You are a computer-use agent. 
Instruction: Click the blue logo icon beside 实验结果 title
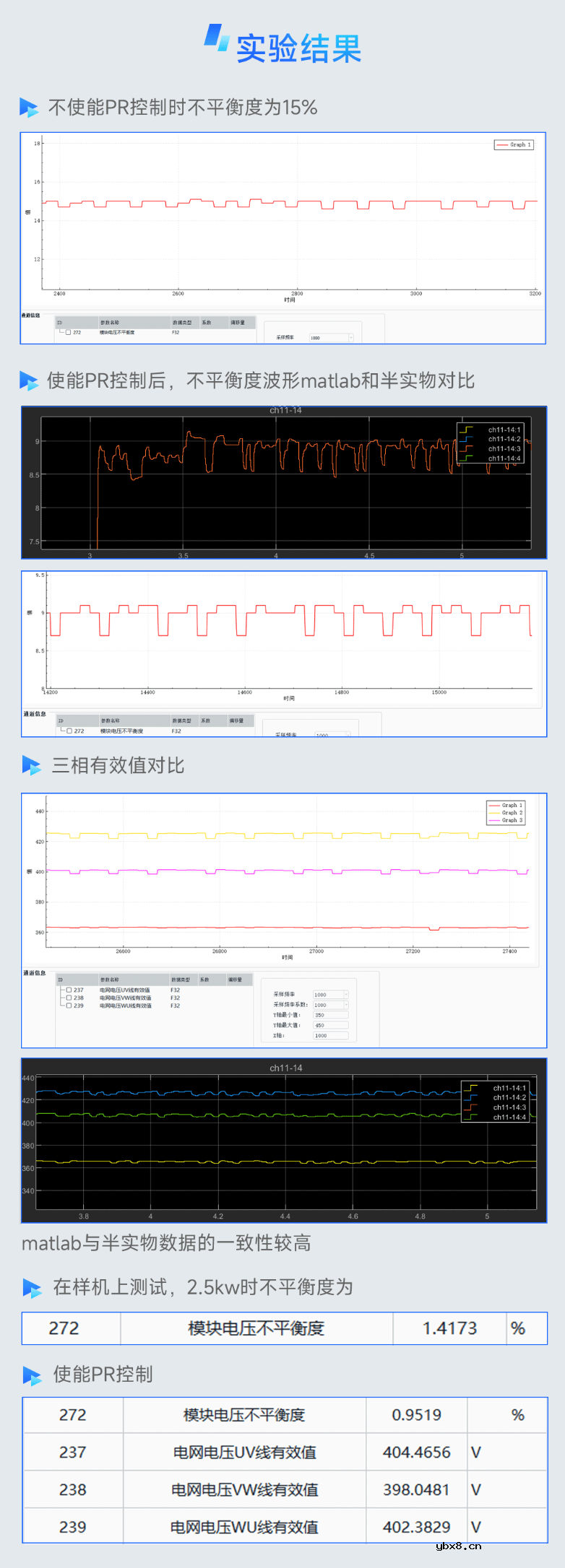216,38
